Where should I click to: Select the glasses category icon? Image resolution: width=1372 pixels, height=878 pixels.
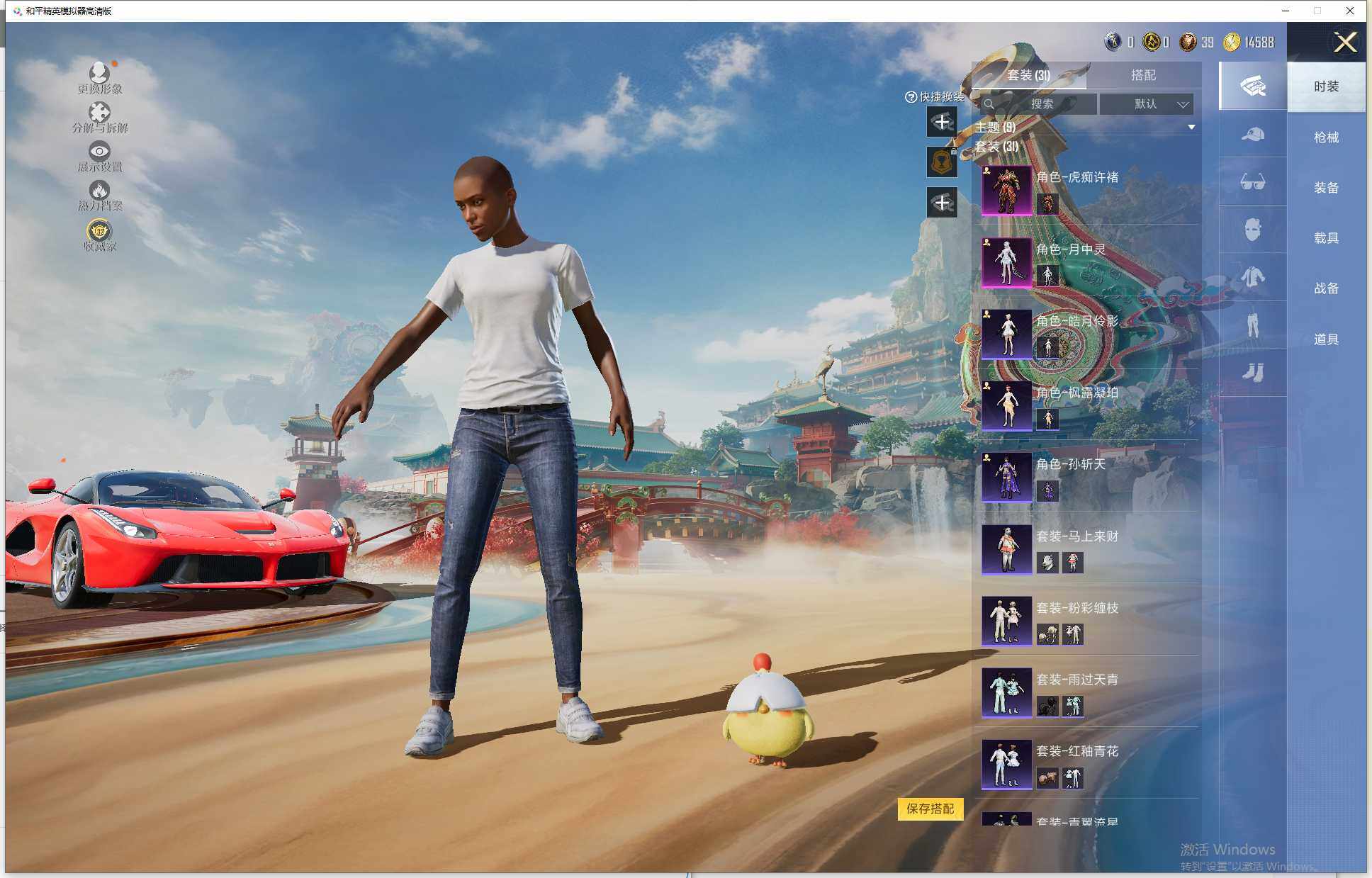tap(1252, 182)
